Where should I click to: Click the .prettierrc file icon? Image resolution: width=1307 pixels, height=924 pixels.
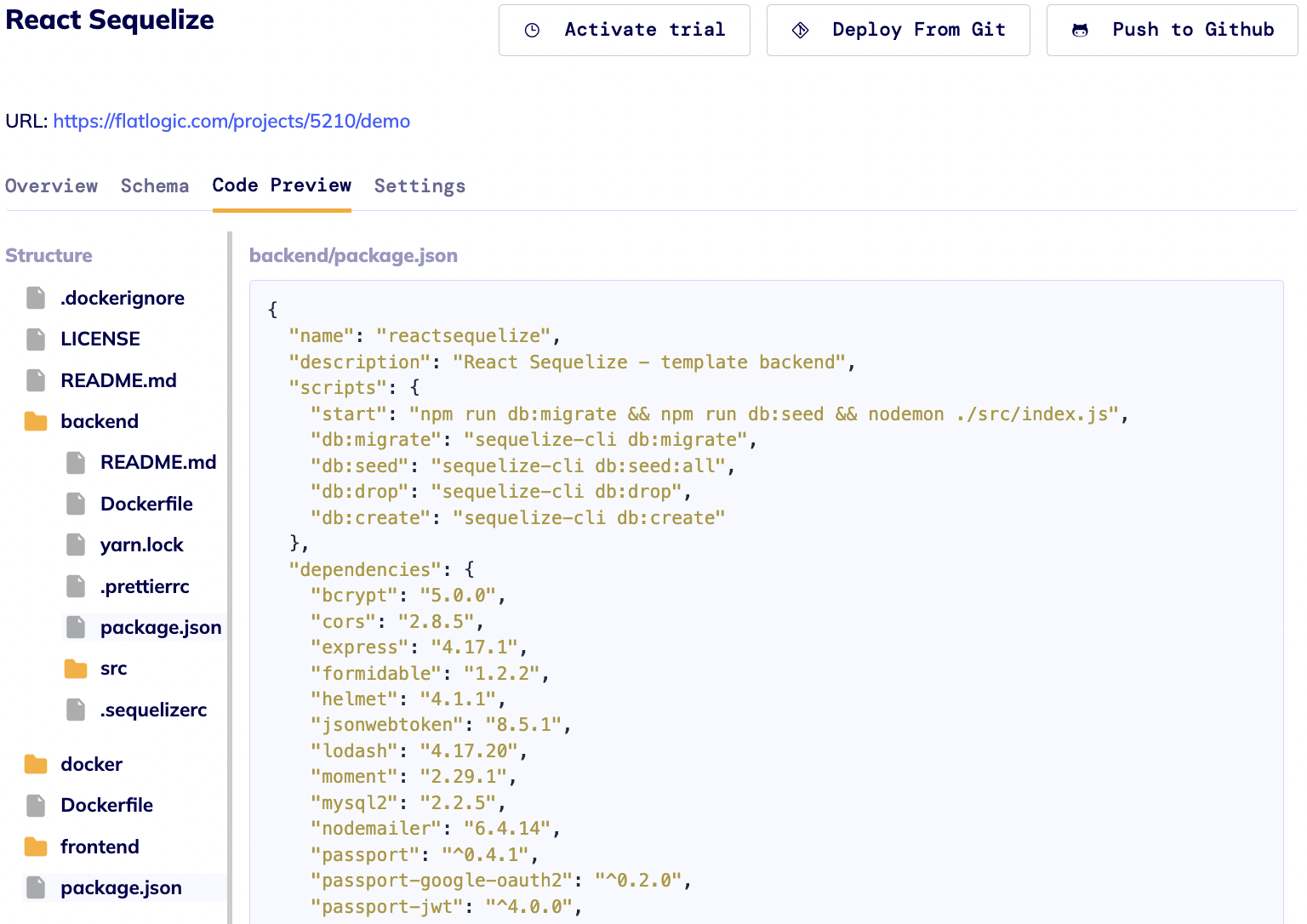coord(76,586)
